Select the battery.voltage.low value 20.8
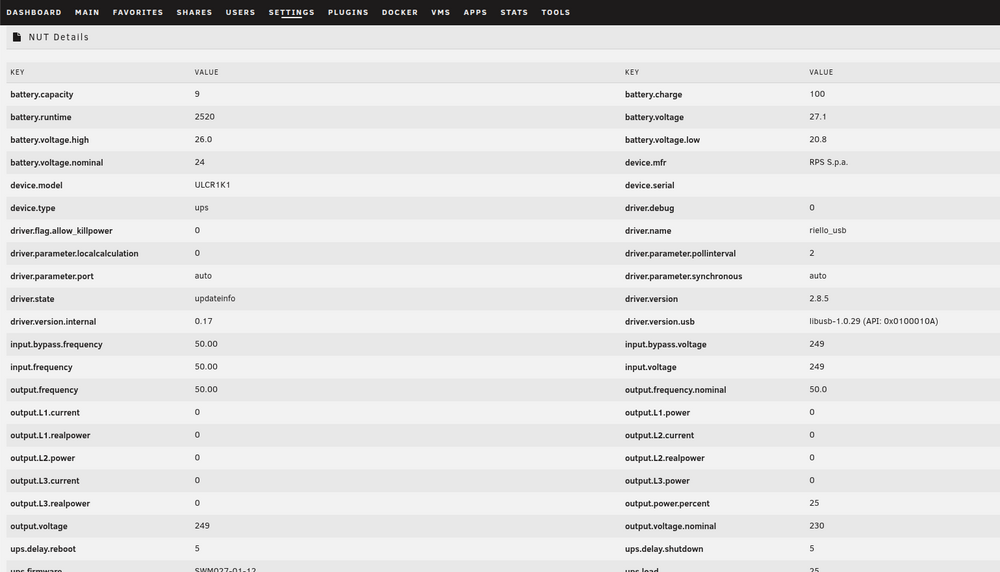 pyautogui.click(x=818, y=139)
